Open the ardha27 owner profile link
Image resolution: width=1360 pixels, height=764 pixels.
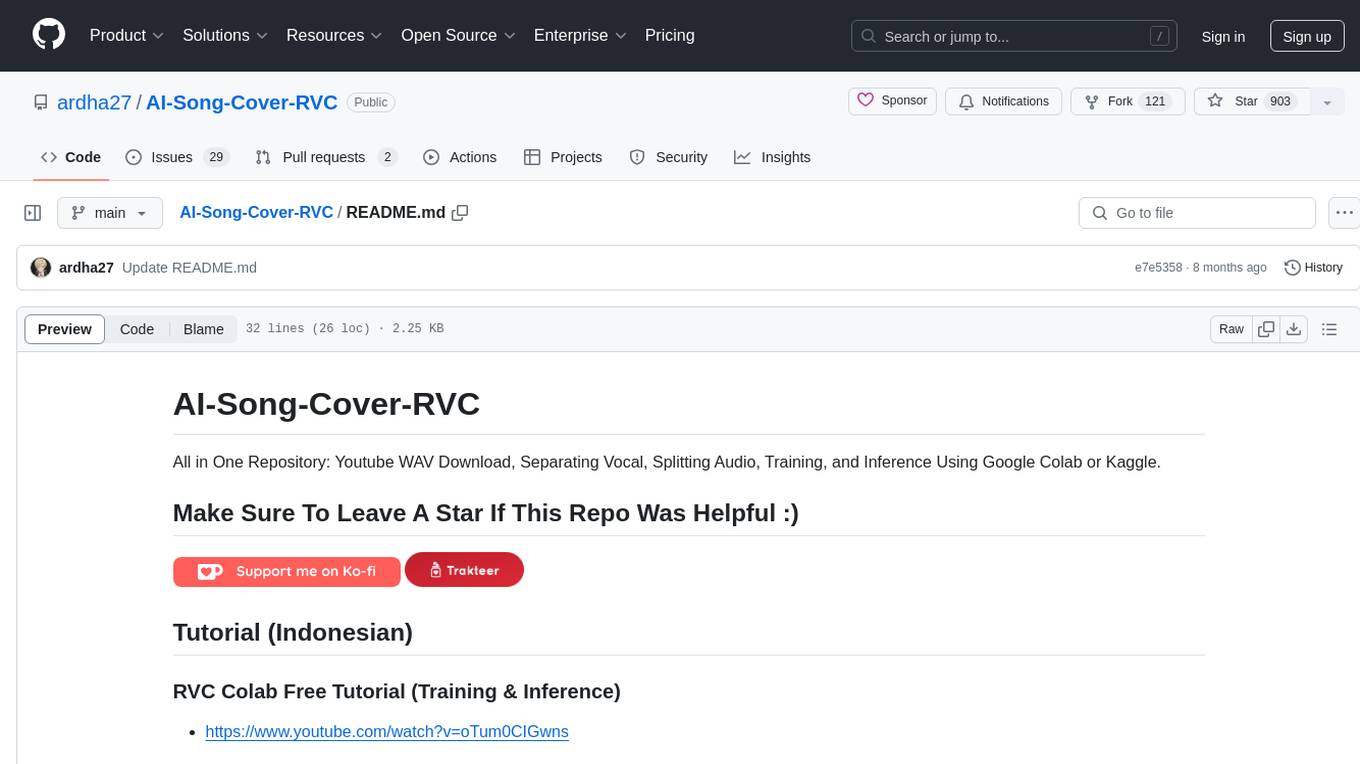point(95,102)
